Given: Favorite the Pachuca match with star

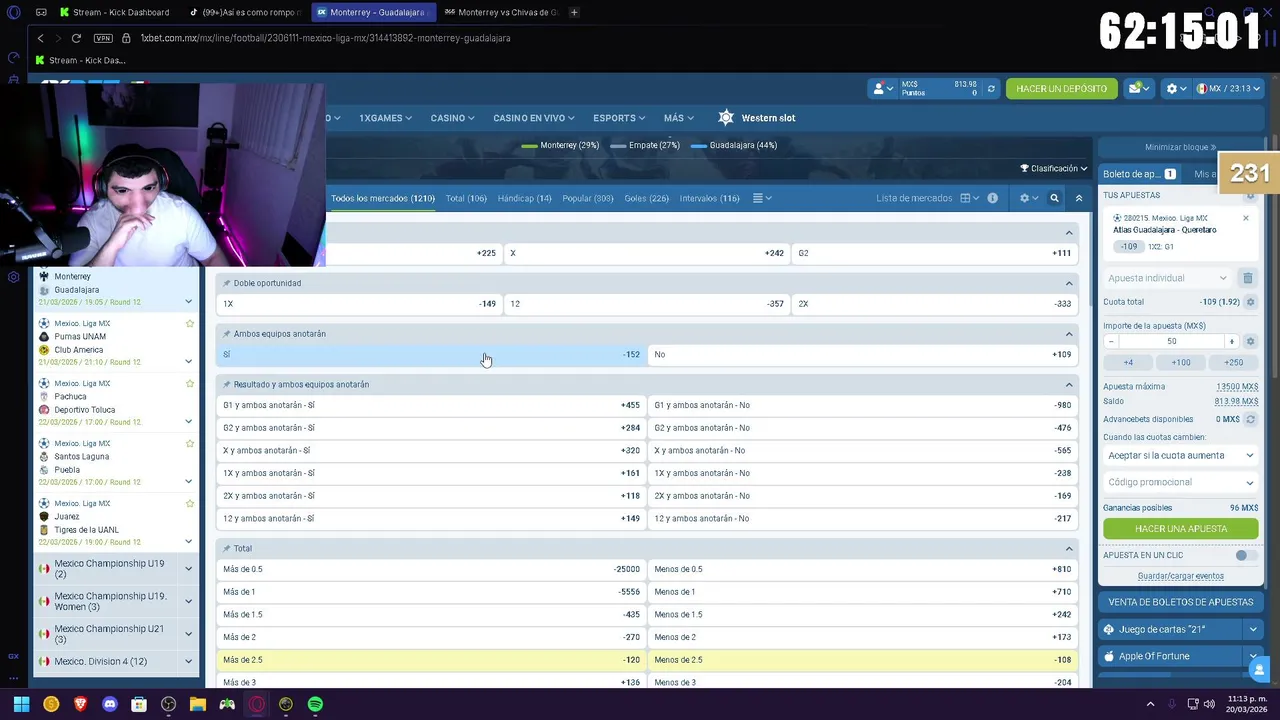Looking at the screenshot, I should (189, 384).
